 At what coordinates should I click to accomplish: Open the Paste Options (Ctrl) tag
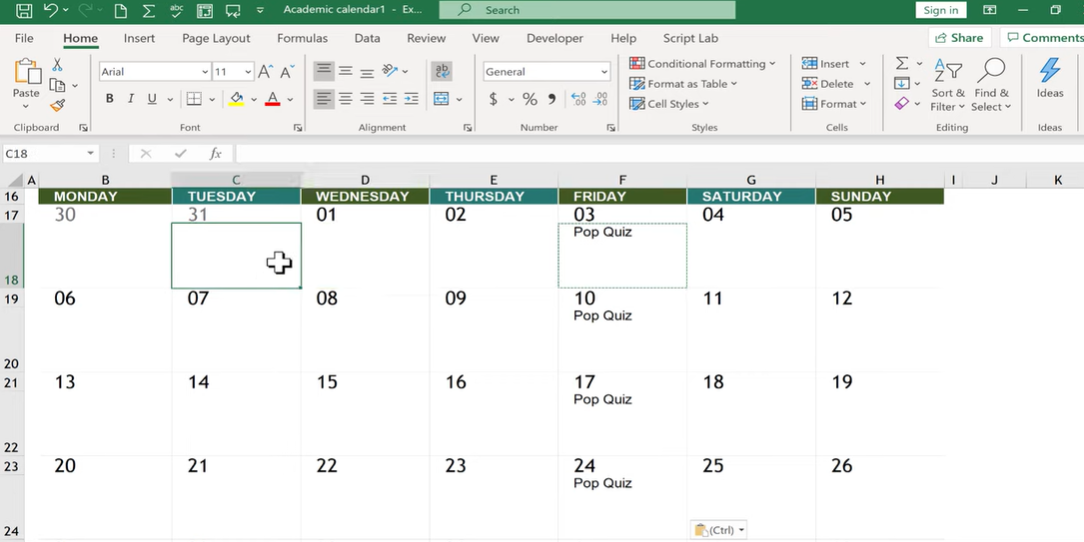pos(720,530)
